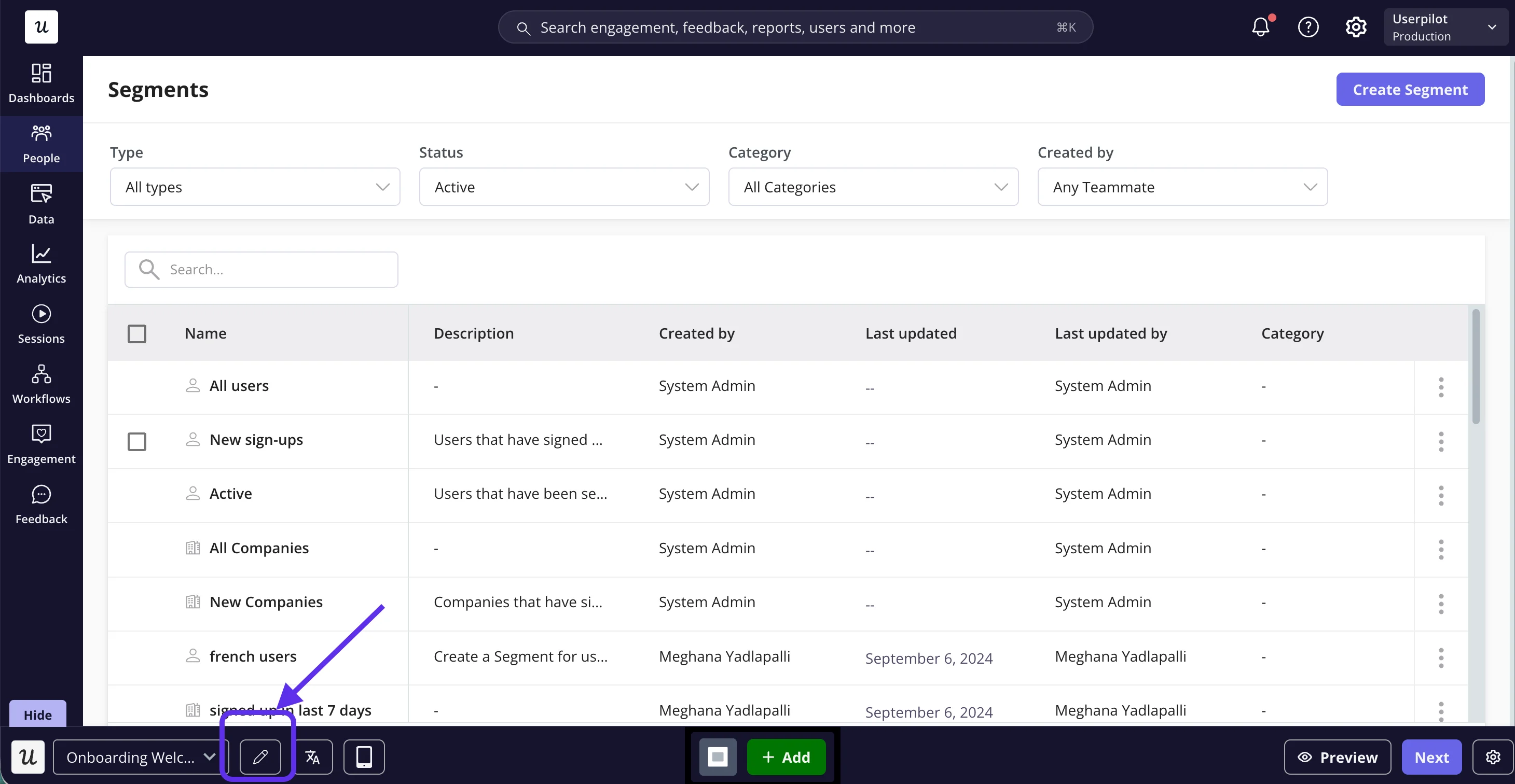Click the Created by column header
The image size is (1515, 784).
click(696, 333)
